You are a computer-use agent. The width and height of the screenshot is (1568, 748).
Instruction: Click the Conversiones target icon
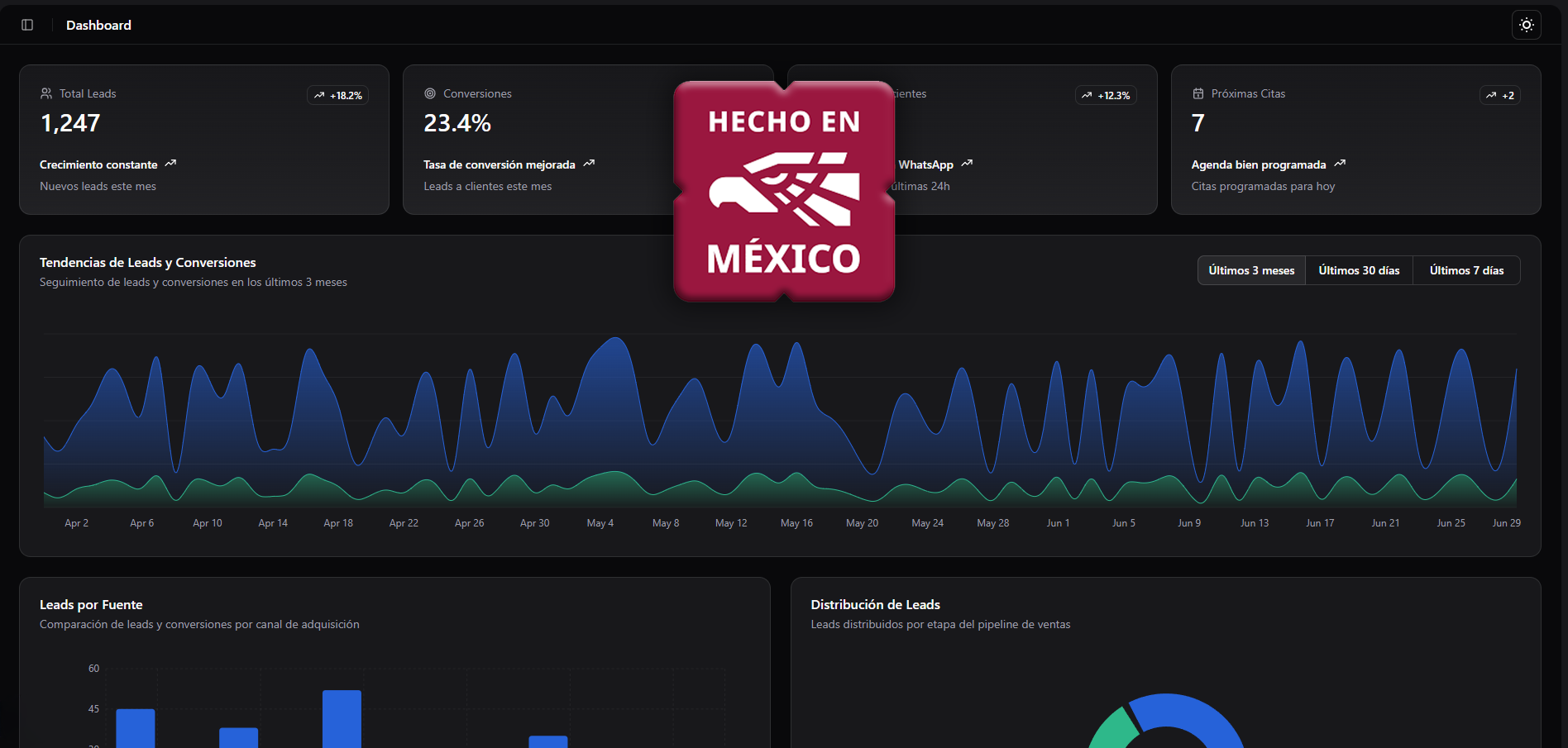[x=431, y=93]
